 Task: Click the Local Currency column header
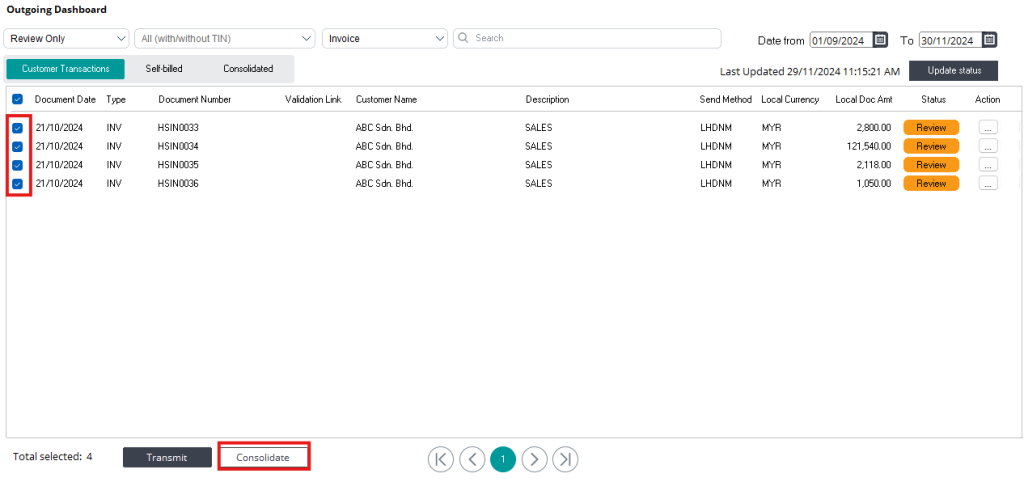coord(790,99)
